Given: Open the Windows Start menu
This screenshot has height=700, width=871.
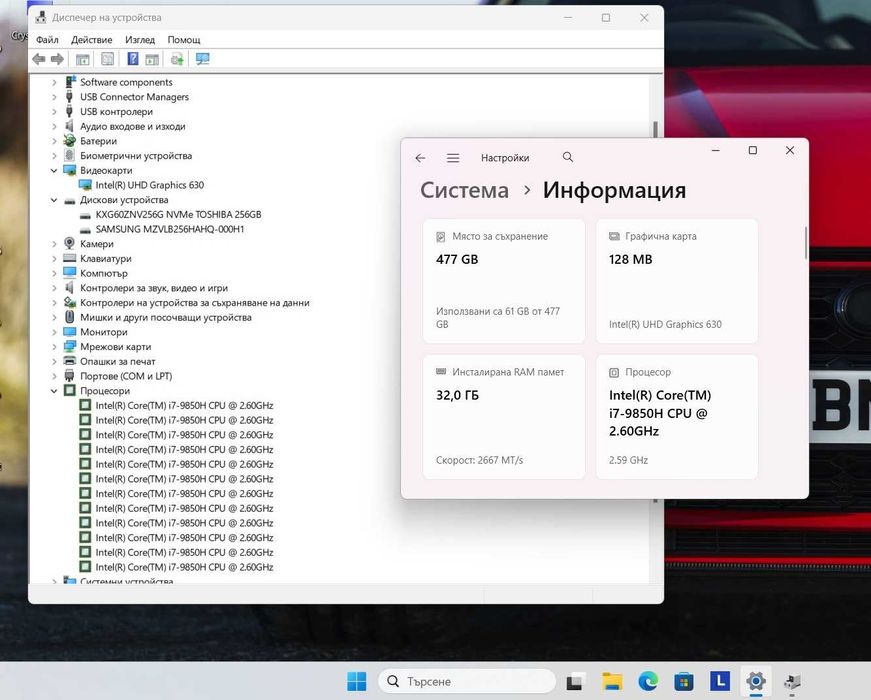Looking at the screenshot, I should [x=357, y=681].
